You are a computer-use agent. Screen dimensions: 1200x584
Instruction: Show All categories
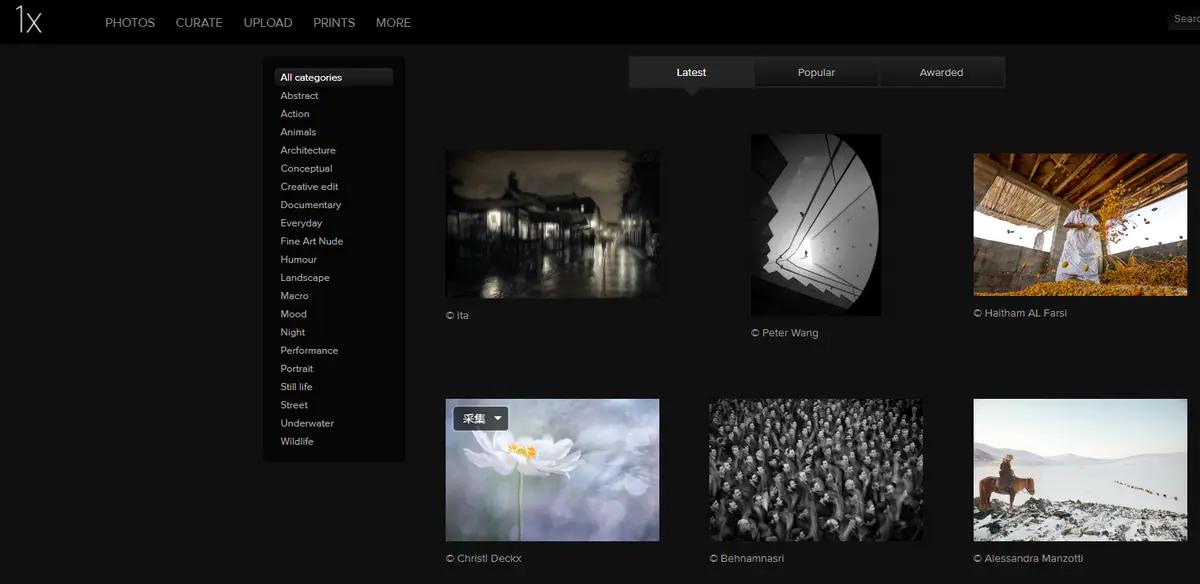(x=311, y=78)
